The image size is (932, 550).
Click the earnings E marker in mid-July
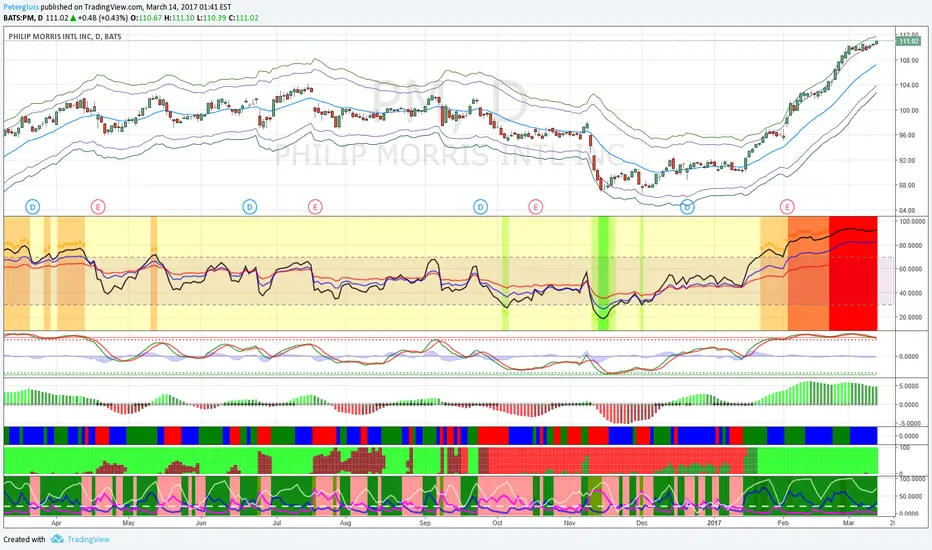click(315, 207)
